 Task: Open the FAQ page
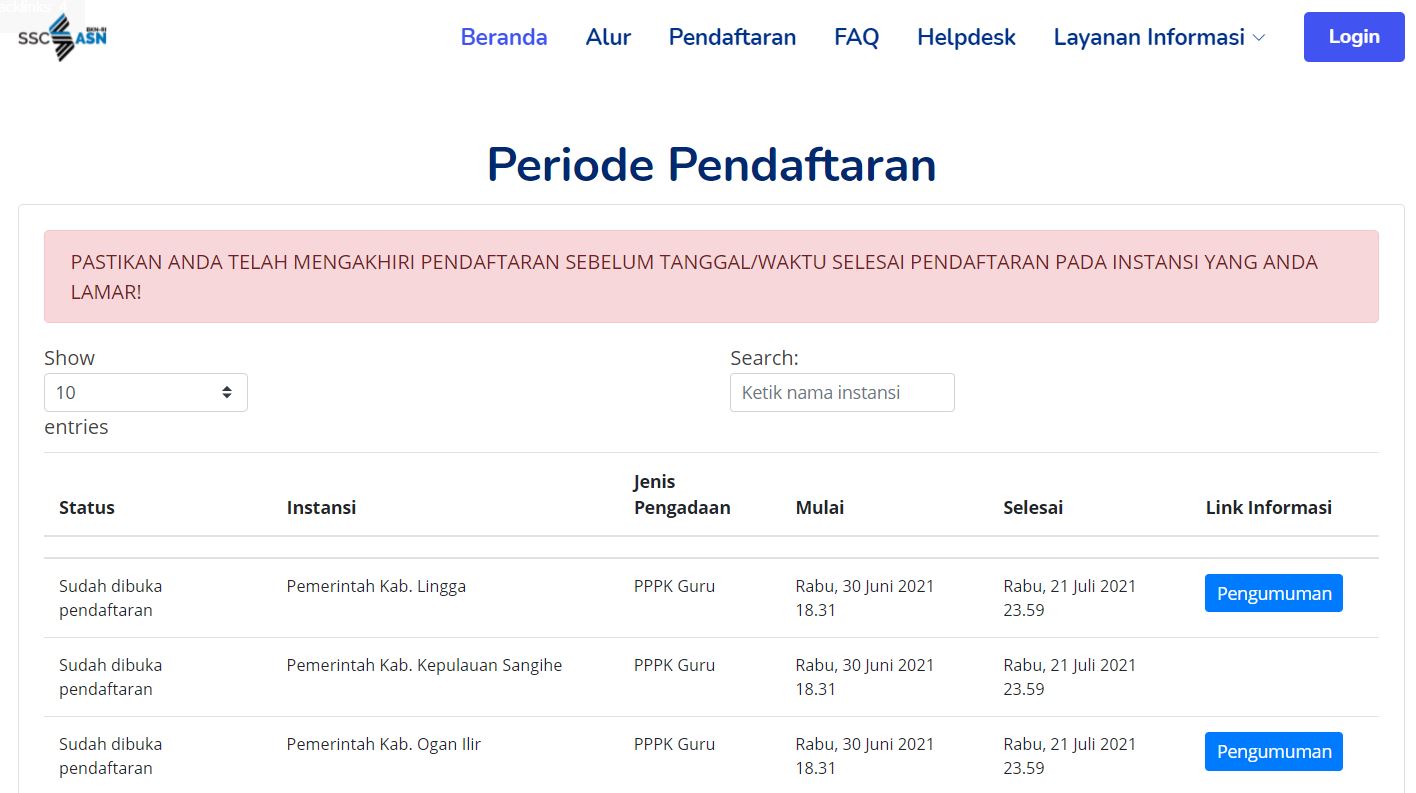tap(856, 37)
